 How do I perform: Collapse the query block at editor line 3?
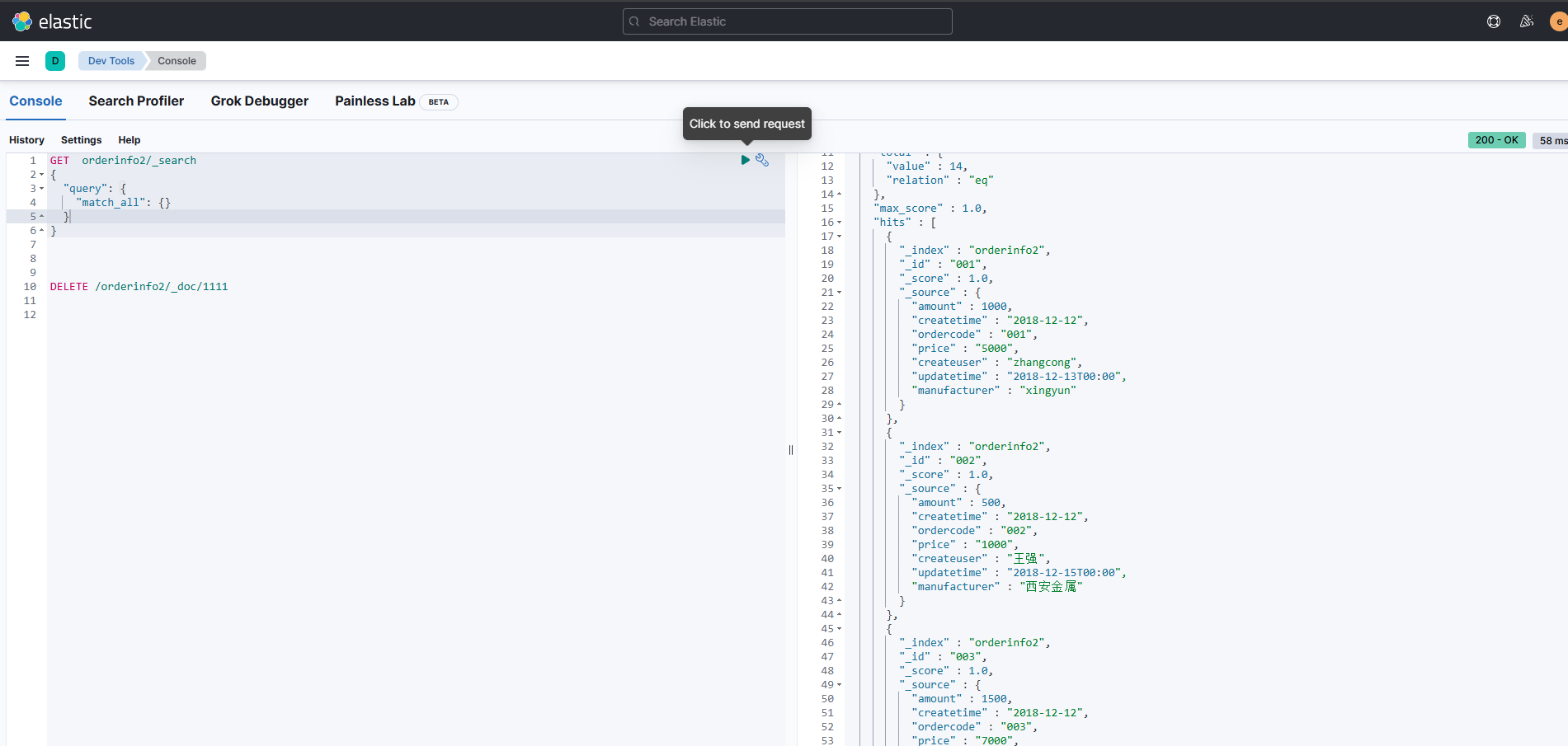[x=42, y=189]
